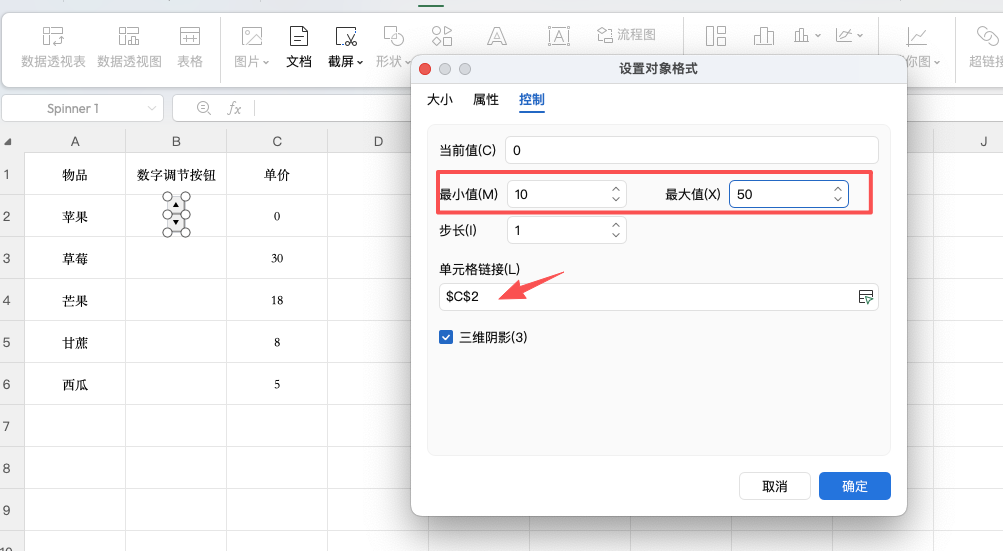Decrease 最大值 with its down arrow
Image resolution: width=1003 pixels, height=551 pixels.
point(838,200)
